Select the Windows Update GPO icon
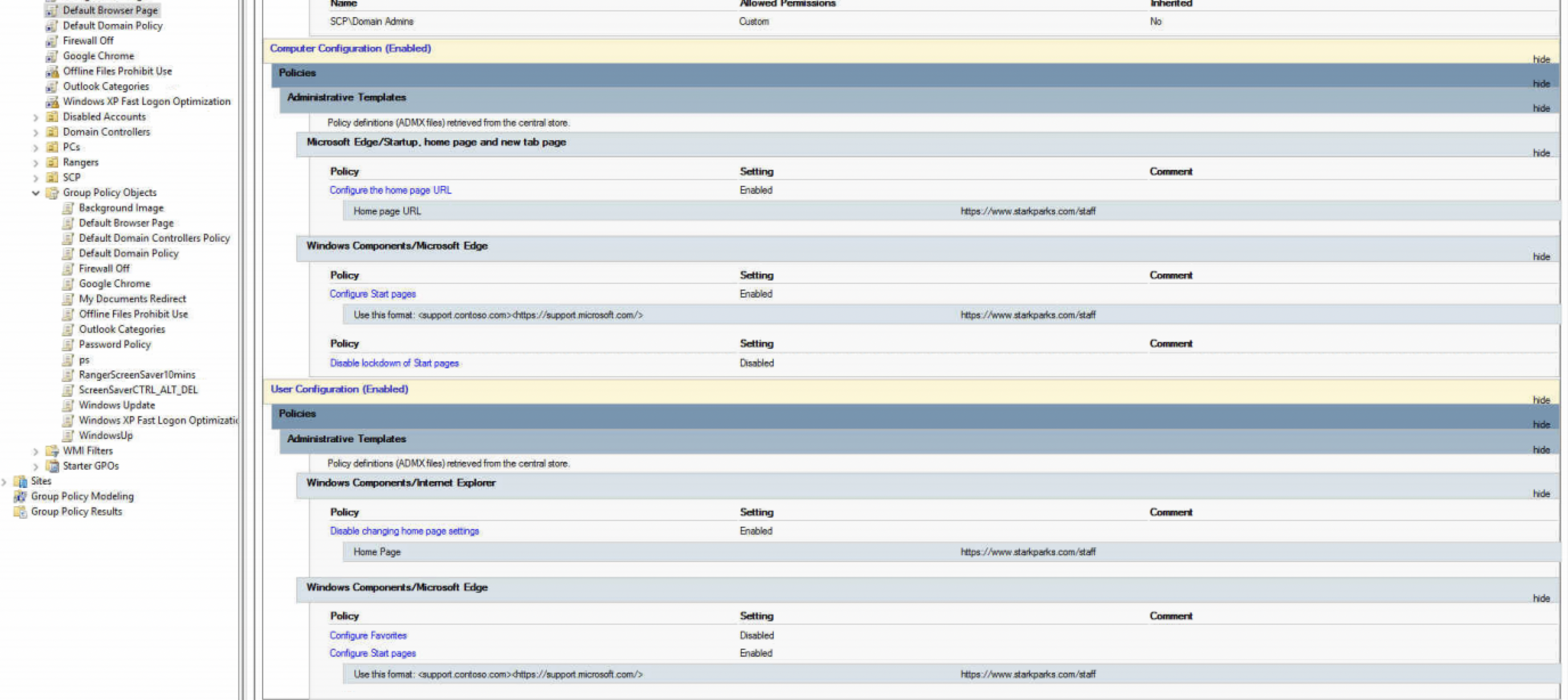The image size is (1568, 700). pos(69,405)
